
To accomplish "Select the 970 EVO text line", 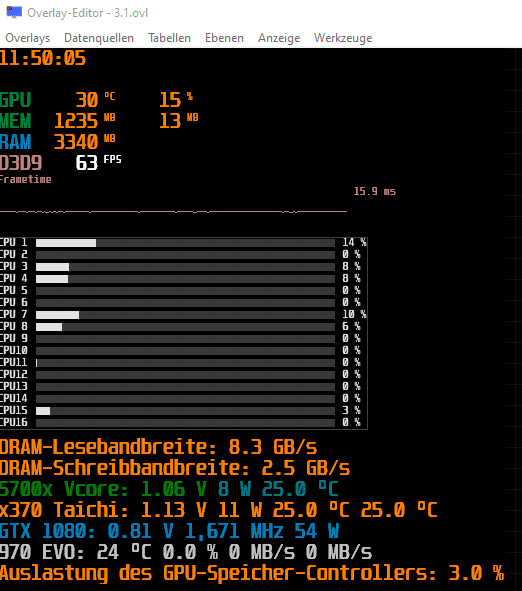I will (186, 553).
